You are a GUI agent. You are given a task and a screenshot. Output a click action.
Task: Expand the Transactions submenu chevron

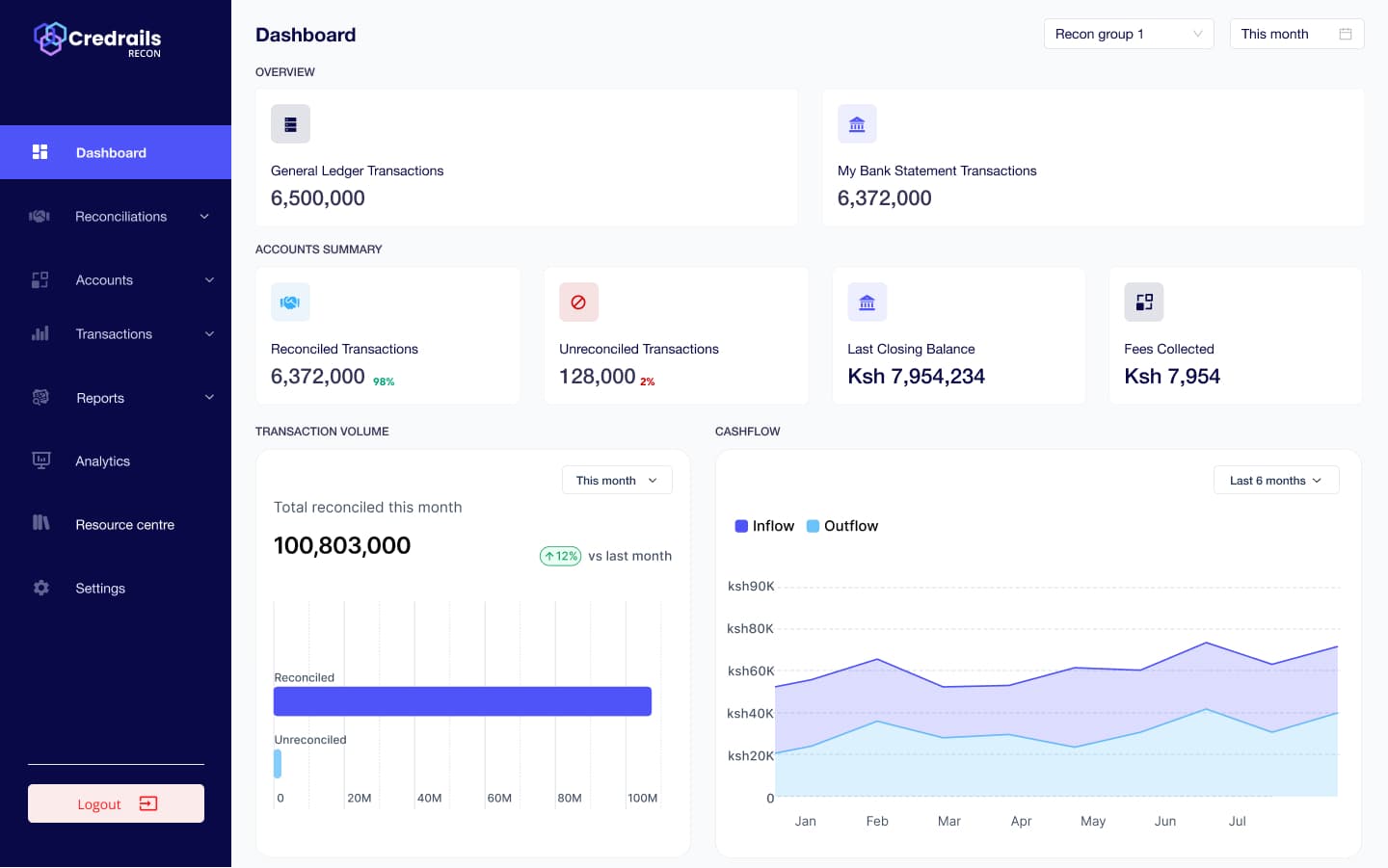[209, 334]
